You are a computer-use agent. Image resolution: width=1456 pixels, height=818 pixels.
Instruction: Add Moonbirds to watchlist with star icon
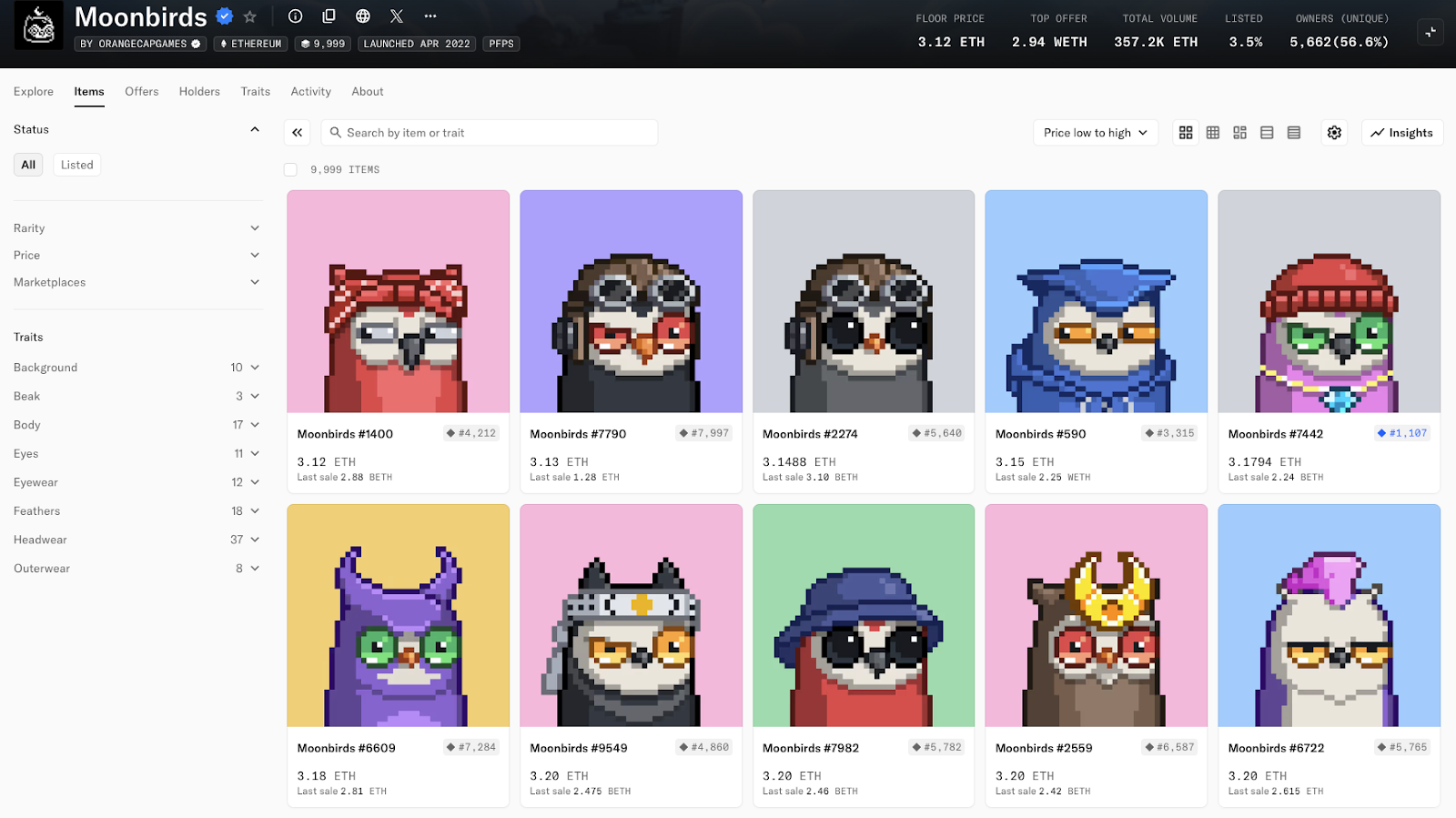[250, 16]
